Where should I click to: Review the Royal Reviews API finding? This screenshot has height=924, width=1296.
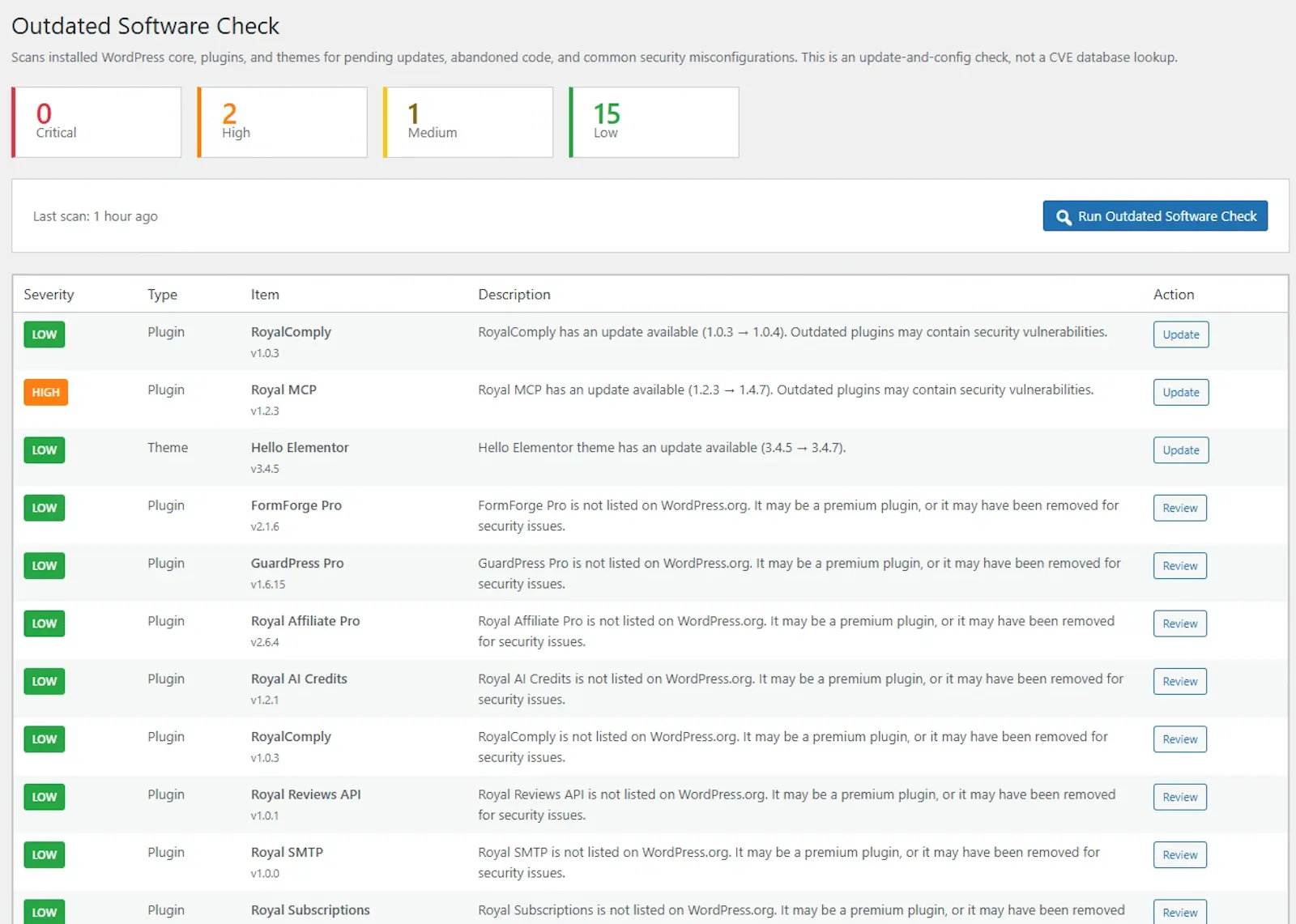point(1180,797)
